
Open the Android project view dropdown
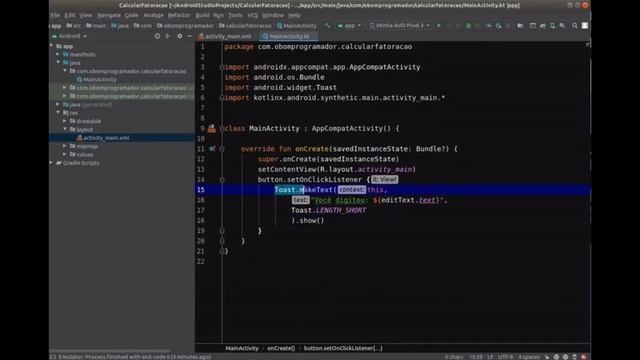point(69,36)
